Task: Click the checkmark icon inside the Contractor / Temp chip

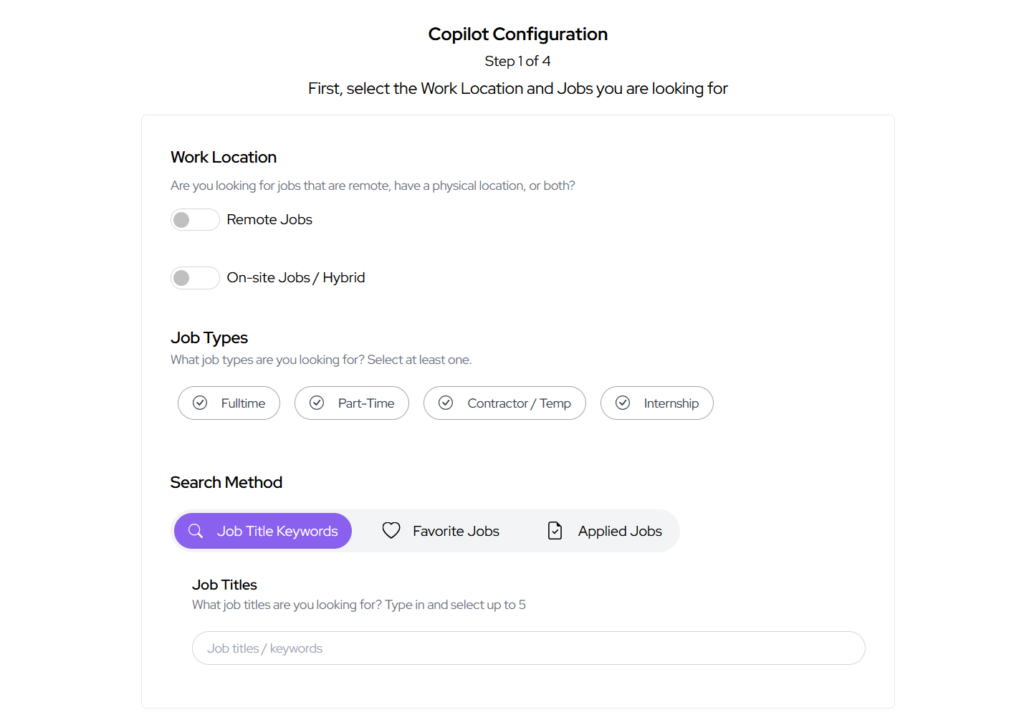Action: 446,402
